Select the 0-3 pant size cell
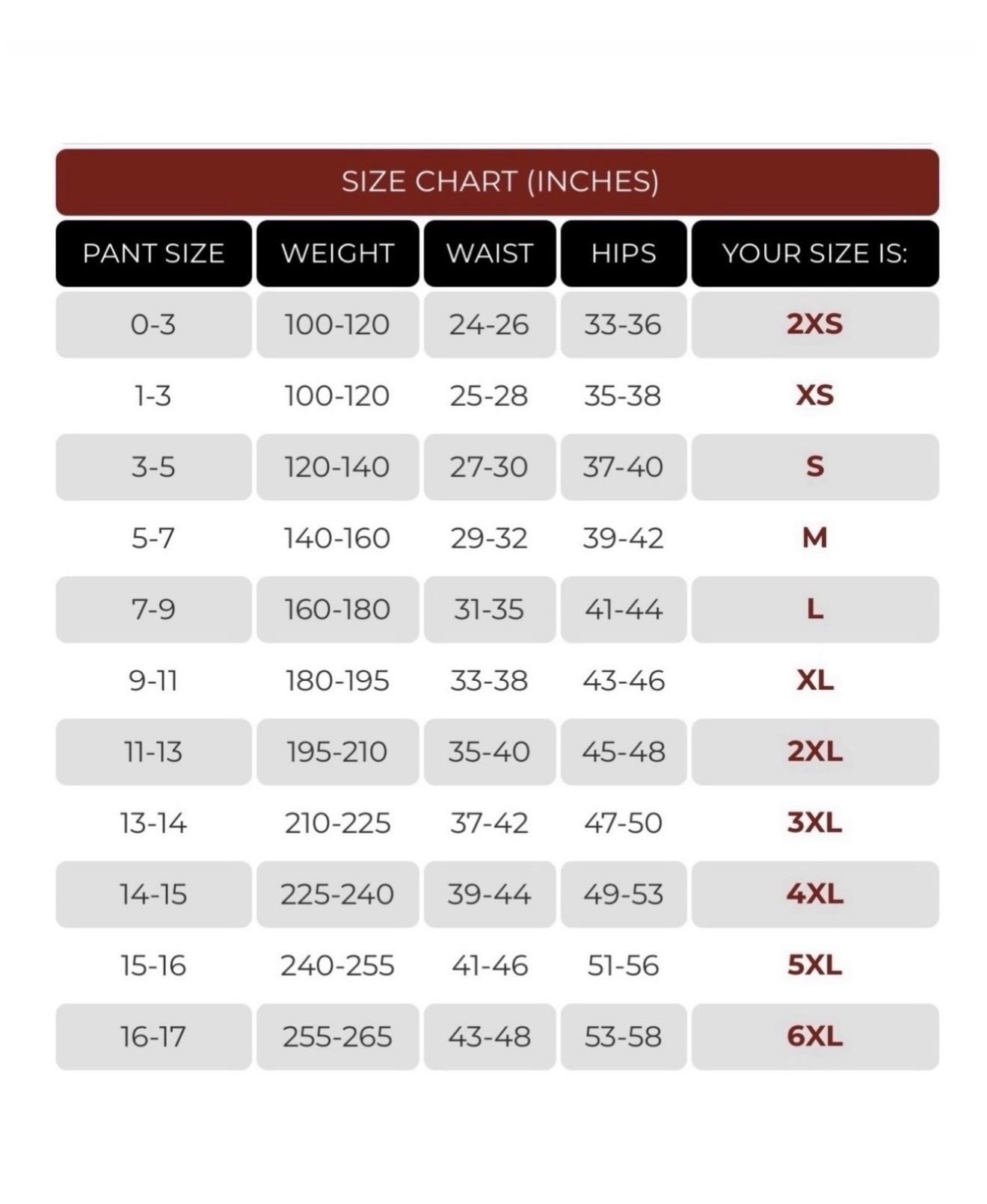Image resolution: width=987 pixels, height=1204 pixels. click(153, 324)
